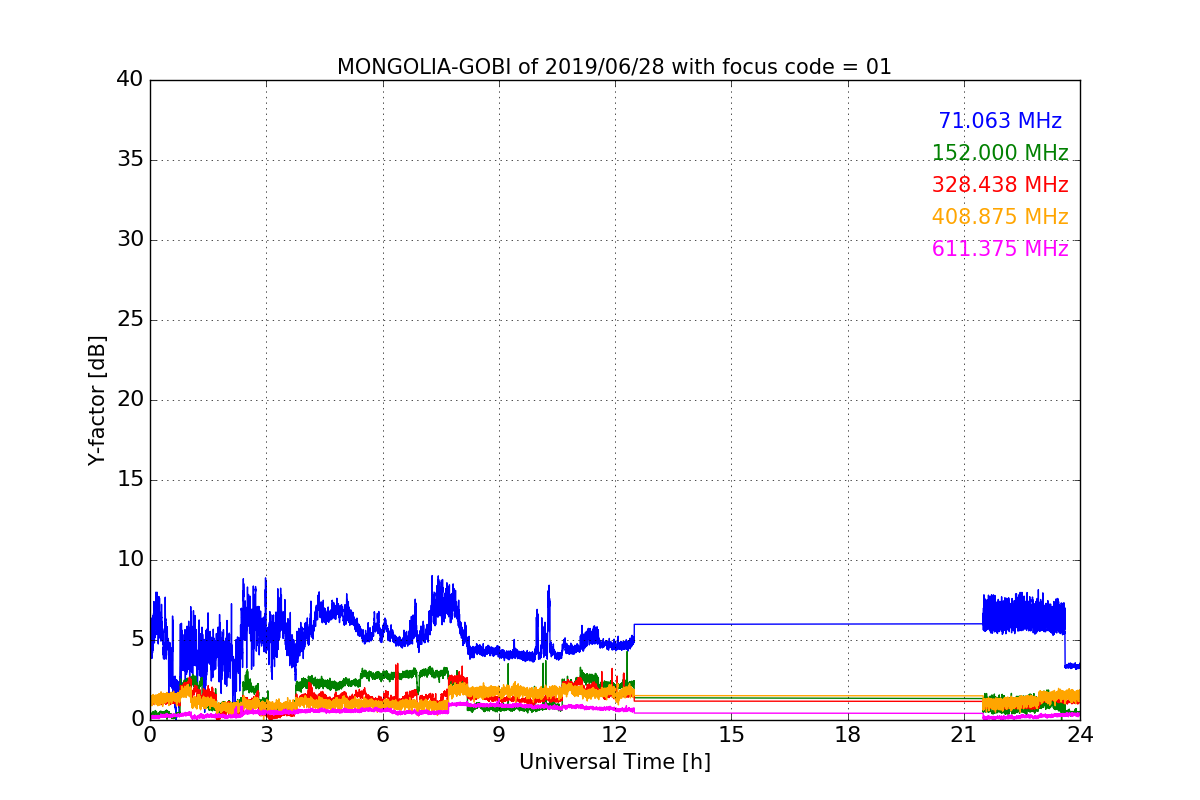Select the blue 71.063 MHz legend label
1200x800 pixels.
pos(1000,121)
